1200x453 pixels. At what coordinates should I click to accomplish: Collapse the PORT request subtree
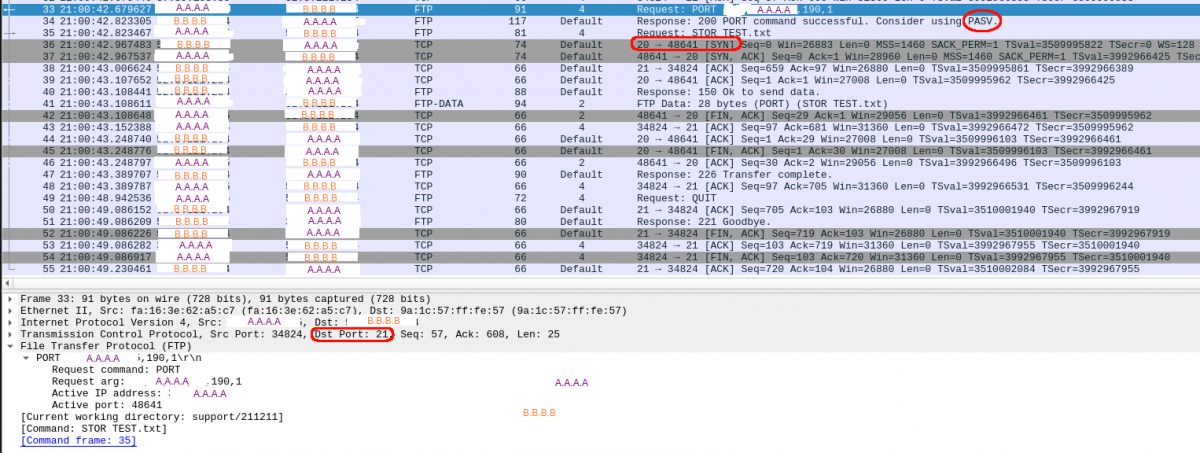[25, 358]
